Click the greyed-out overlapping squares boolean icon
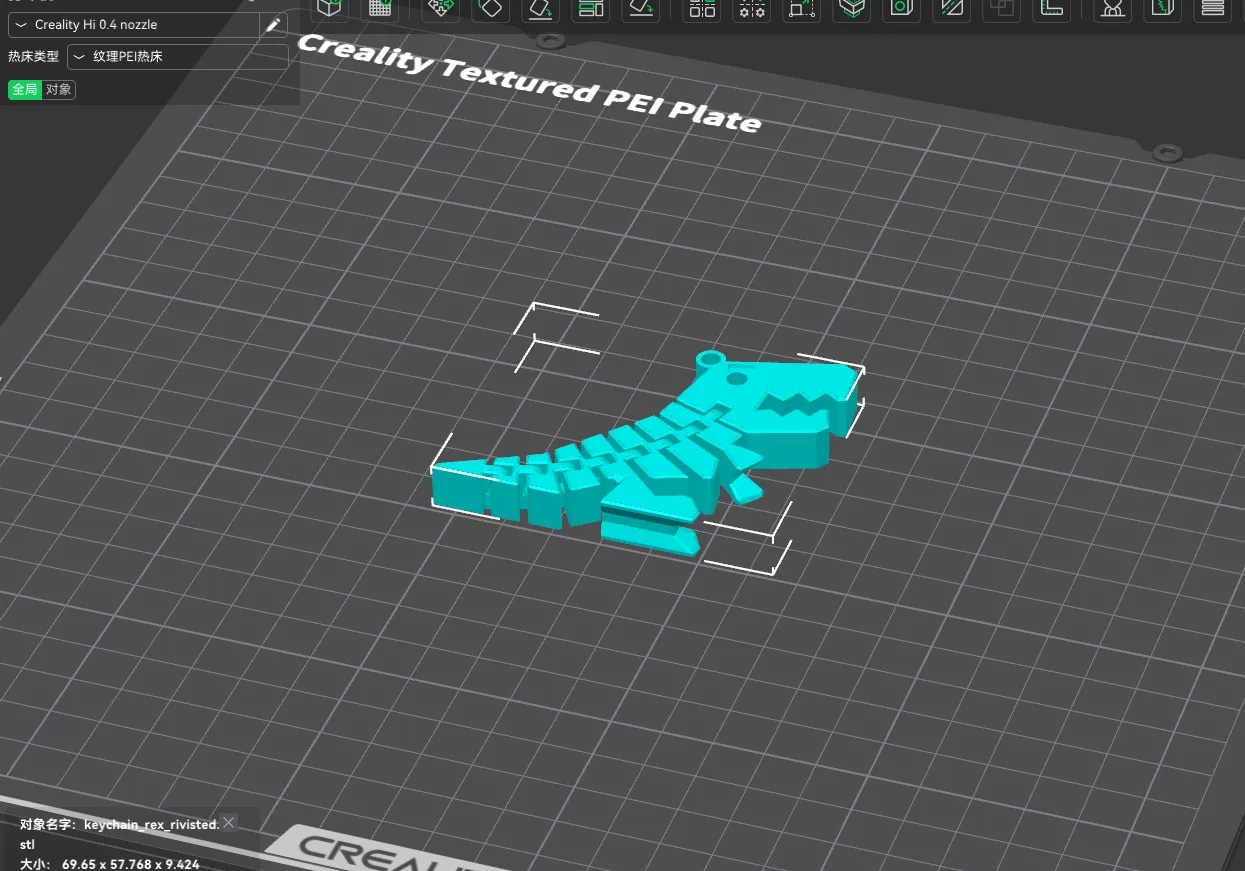Image resolution: width=1245 pixels, height=871 pixels. [x=1001, y=8]
